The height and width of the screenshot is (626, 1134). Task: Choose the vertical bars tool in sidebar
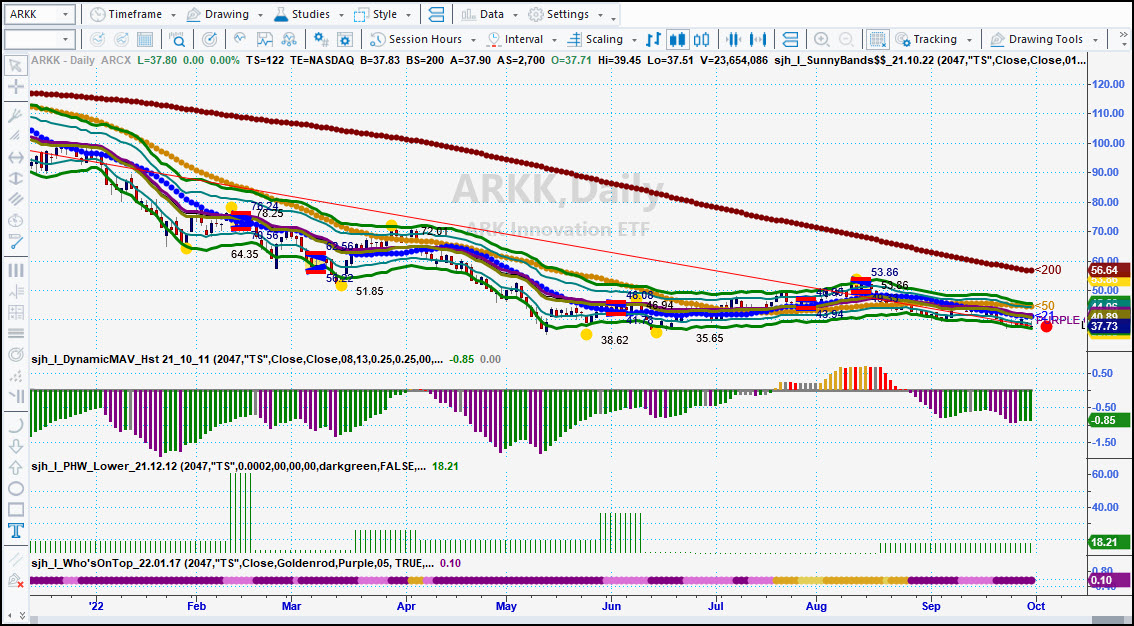pos(14,270)
